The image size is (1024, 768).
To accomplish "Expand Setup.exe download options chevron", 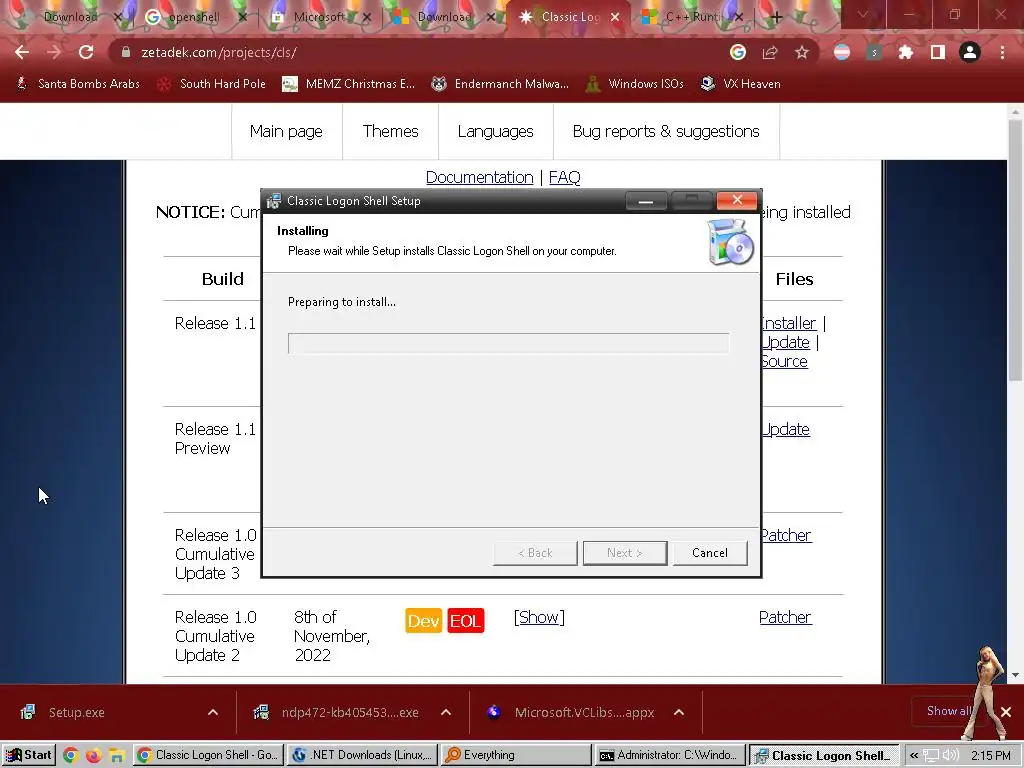I will coord(213,712).
